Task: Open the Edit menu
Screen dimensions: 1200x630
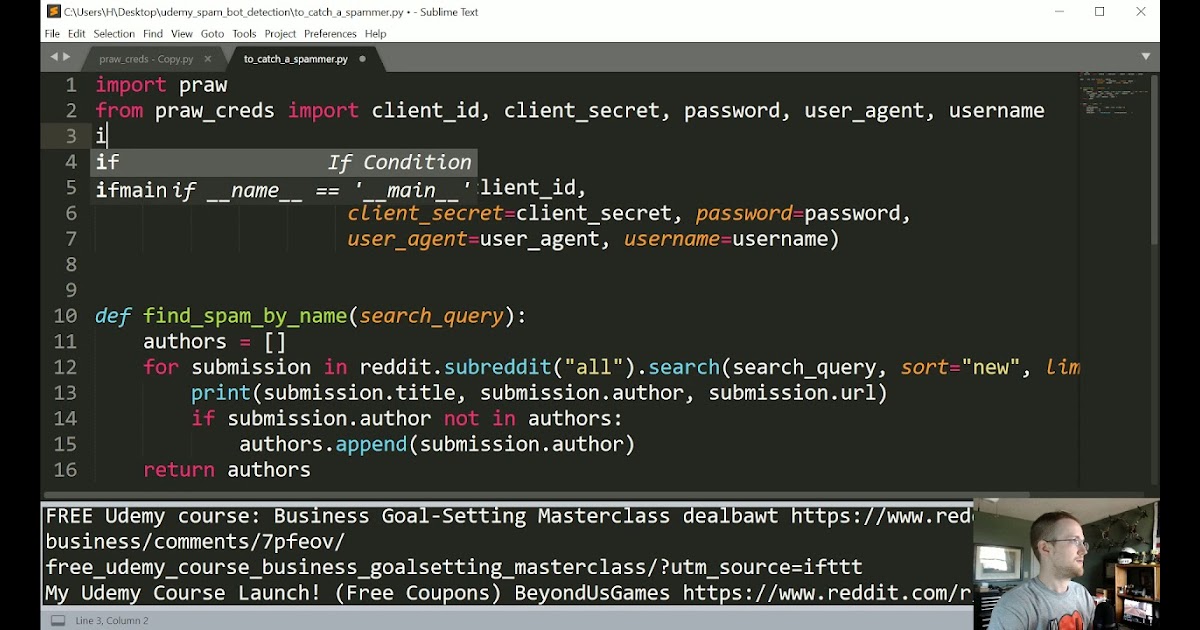Action: [77, 33]
